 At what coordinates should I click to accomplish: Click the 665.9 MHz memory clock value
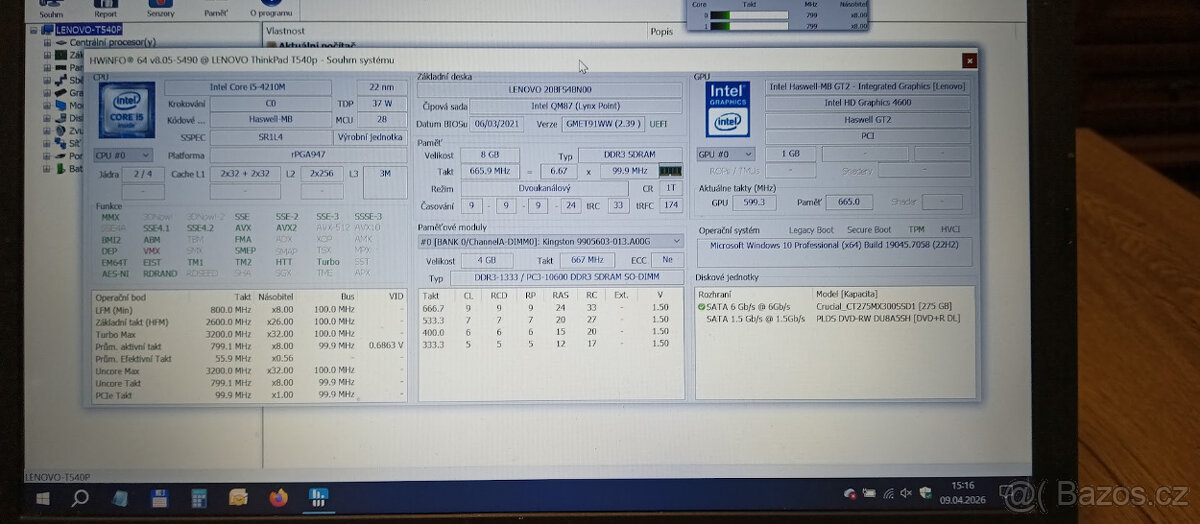point(490,171)
